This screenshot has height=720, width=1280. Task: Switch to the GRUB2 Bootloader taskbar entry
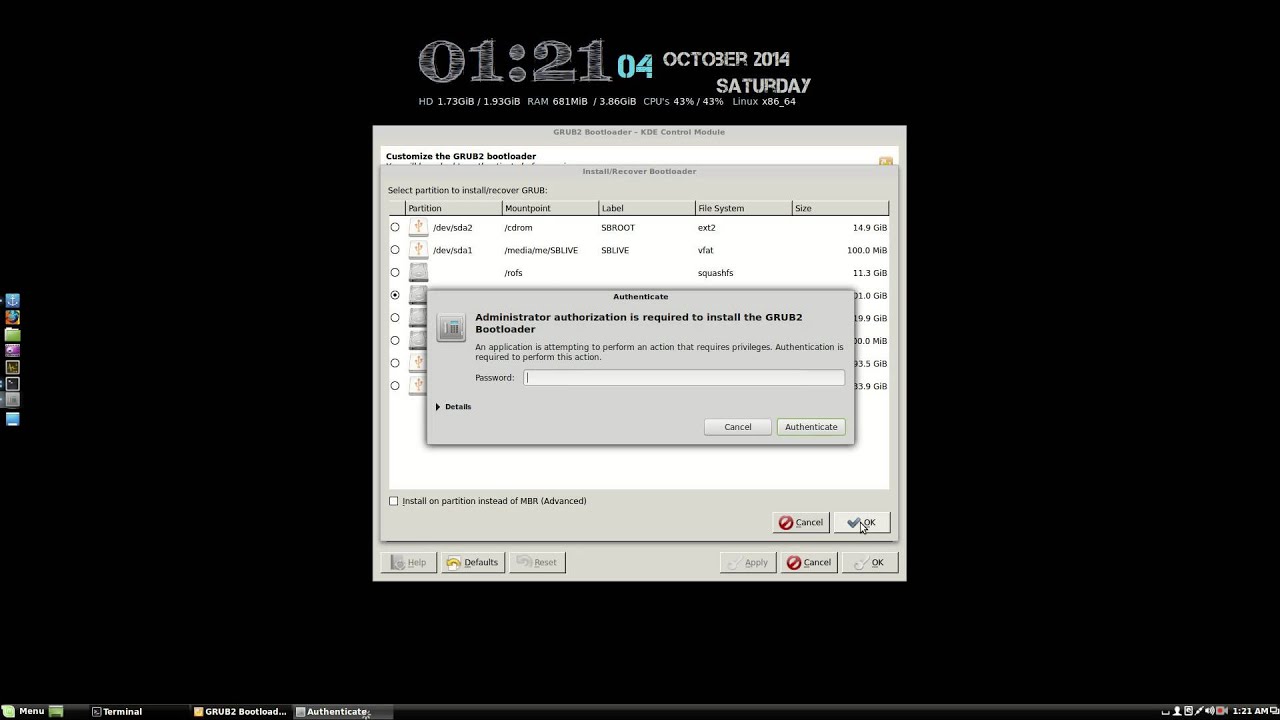coord(240,712)
